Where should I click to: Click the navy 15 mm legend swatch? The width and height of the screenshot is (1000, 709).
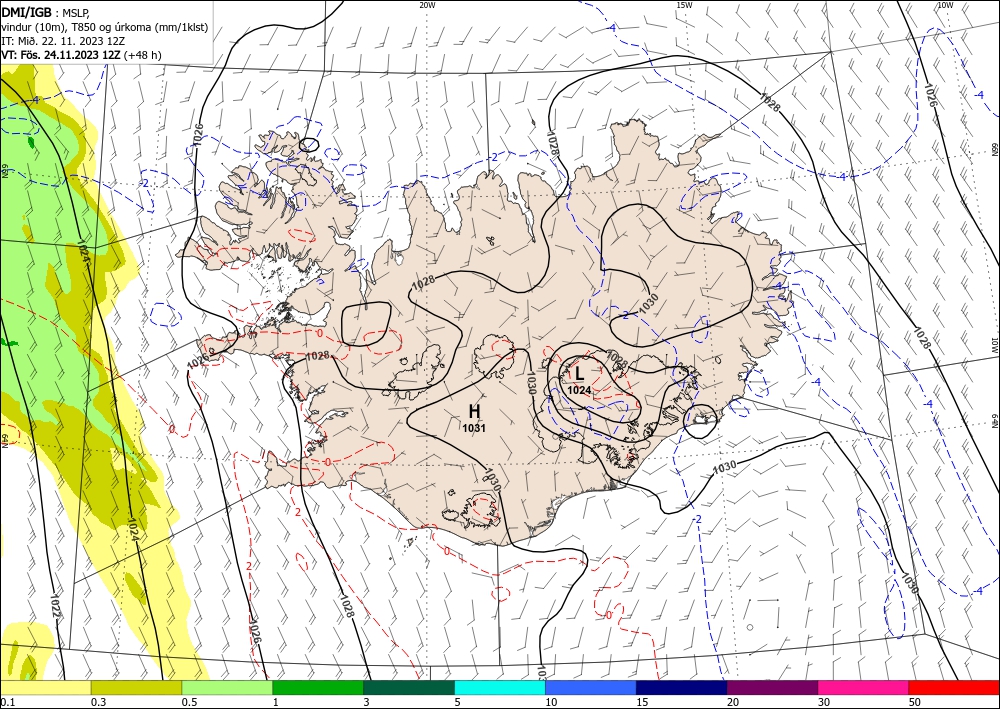point(682,688)
